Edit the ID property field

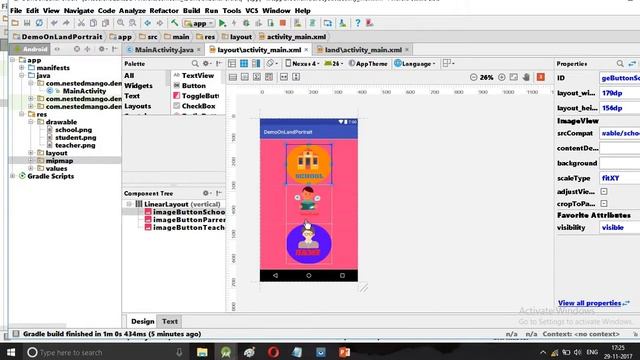(x=620, y=78)
